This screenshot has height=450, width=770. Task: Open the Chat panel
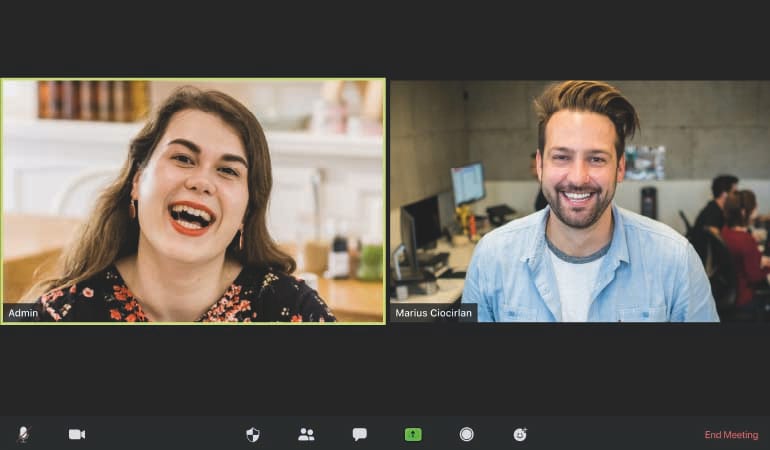click(359, 434)
